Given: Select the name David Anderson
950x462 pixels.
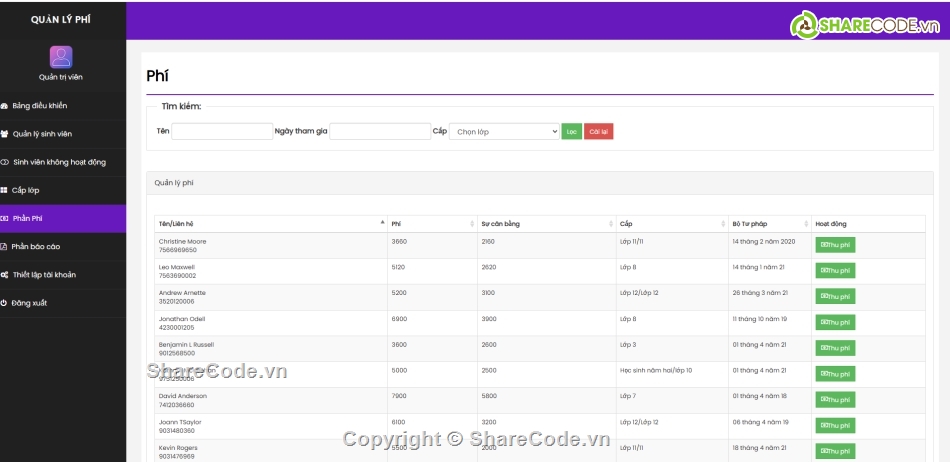Looking at the screenshot, I should tap(182, 396).
